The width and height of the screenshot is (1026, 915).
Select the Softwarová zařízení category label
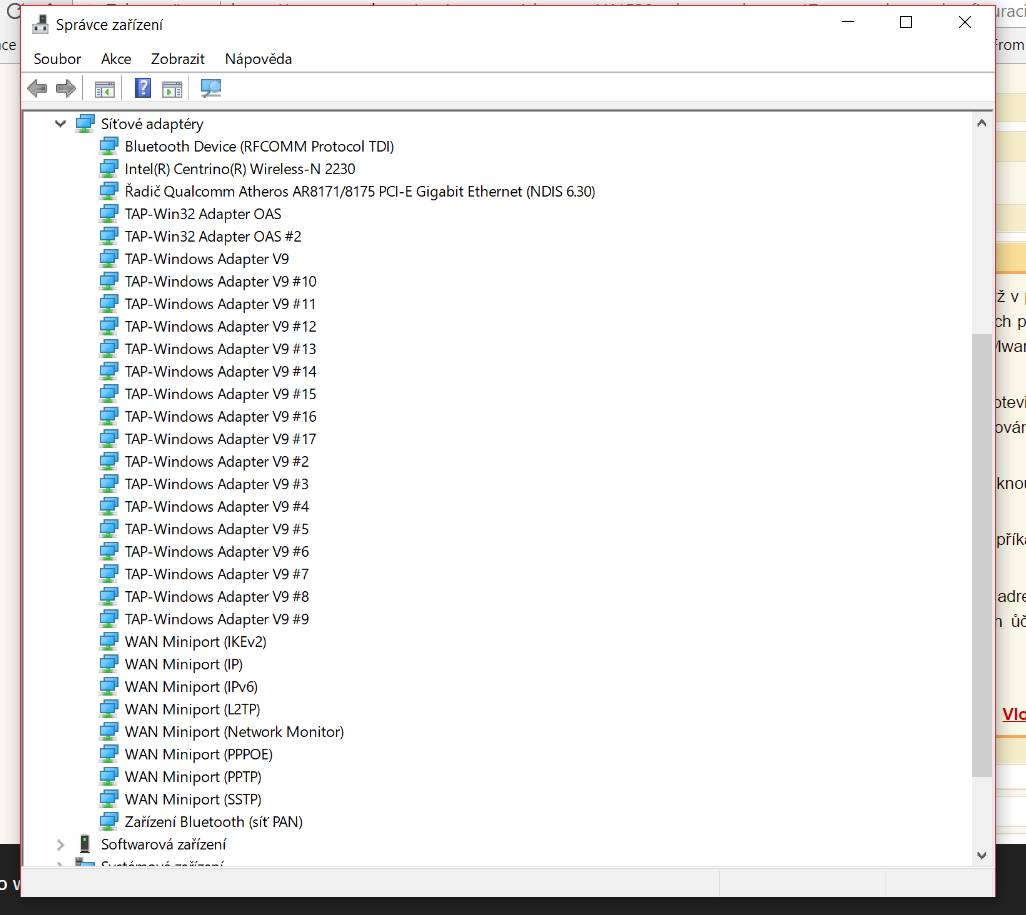point(164,844)
